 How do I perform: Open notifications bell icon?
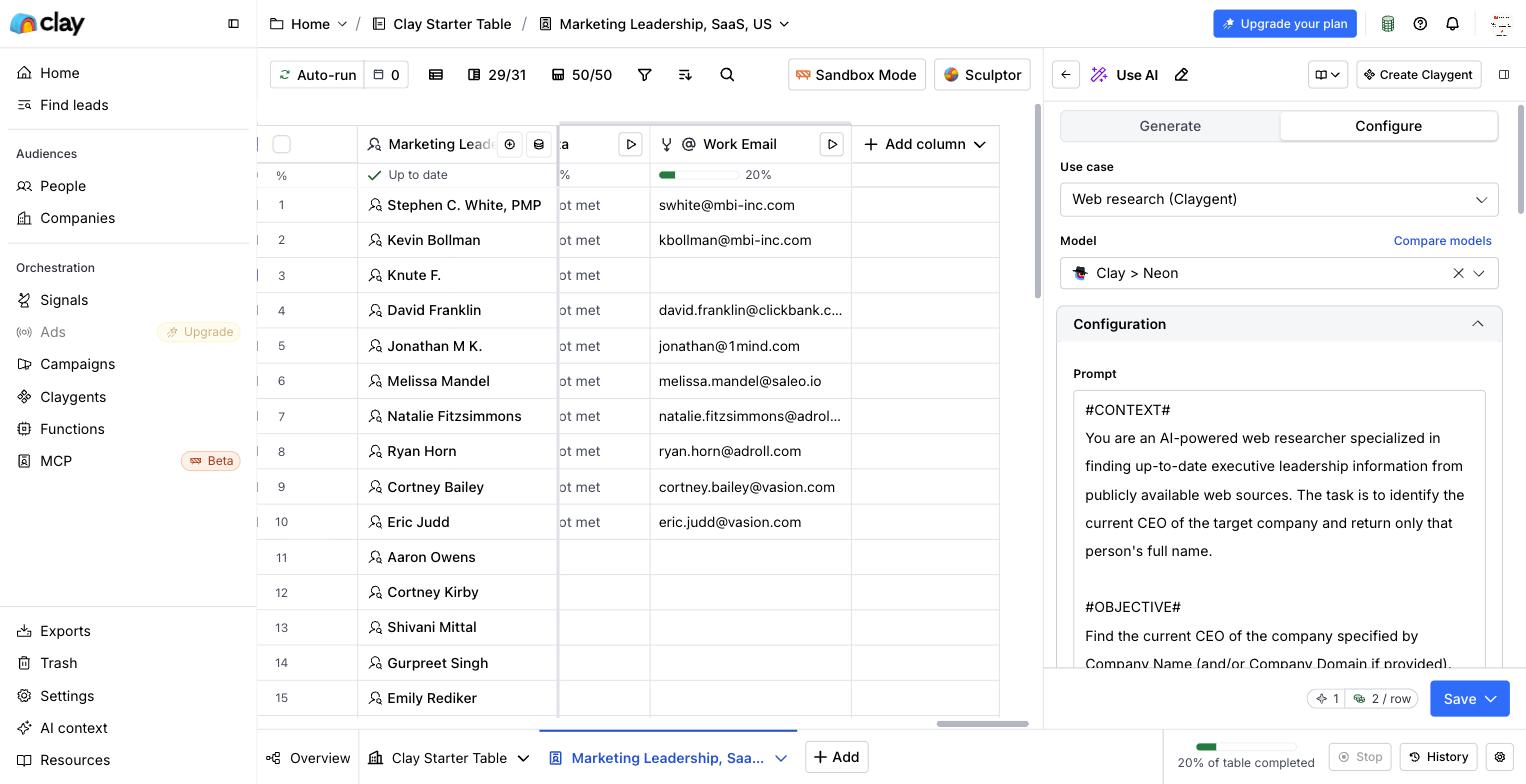pos(1452,24)
